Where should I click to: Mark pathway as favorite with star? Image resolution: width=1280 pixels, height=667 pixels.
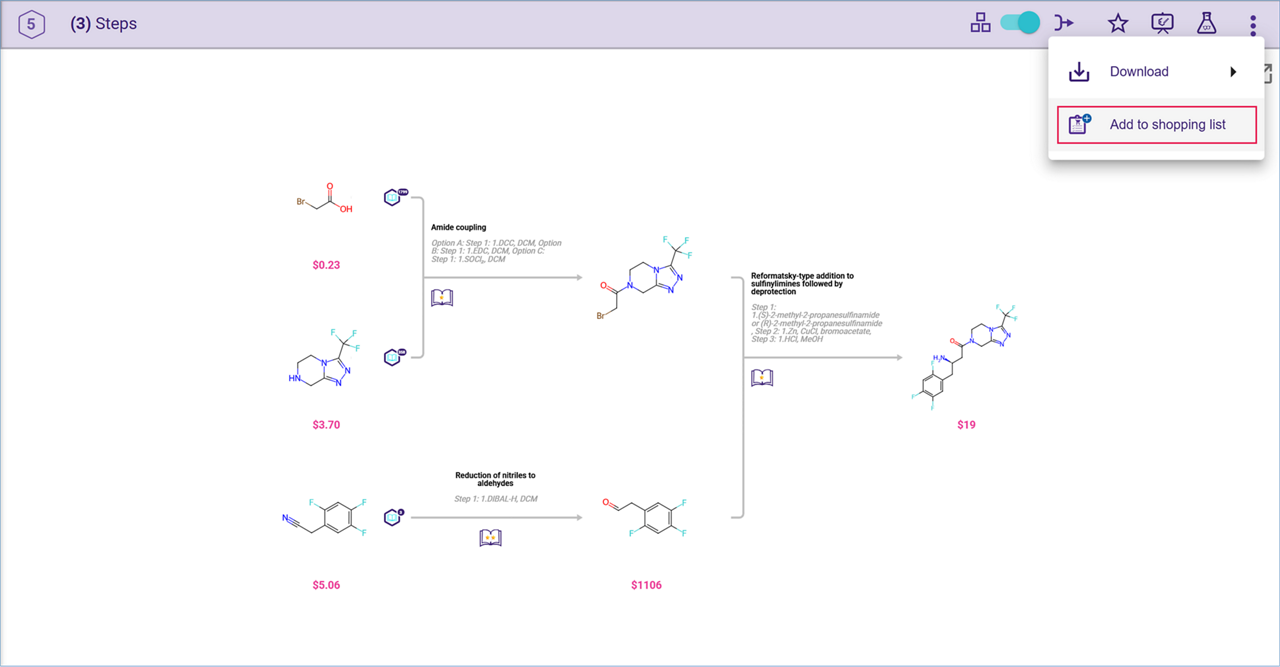point(1118,23)
